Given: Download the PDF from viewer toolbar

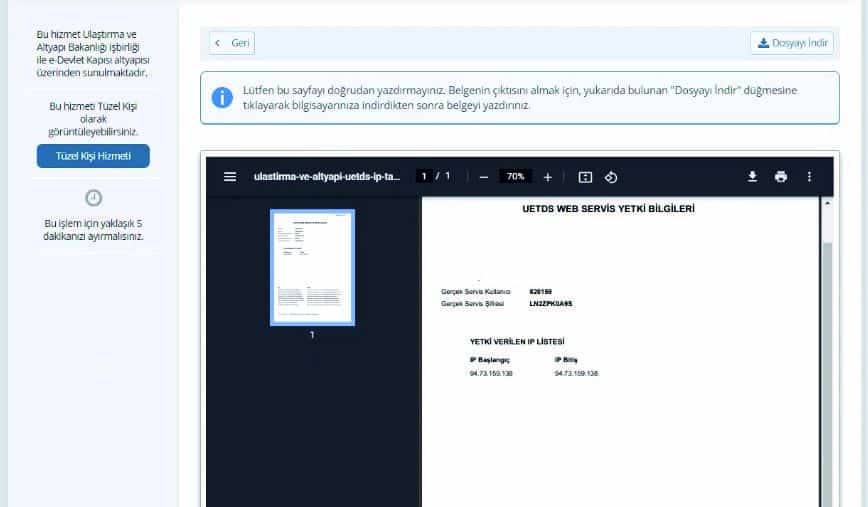Looking at the screenshot, I should [752, 177].
